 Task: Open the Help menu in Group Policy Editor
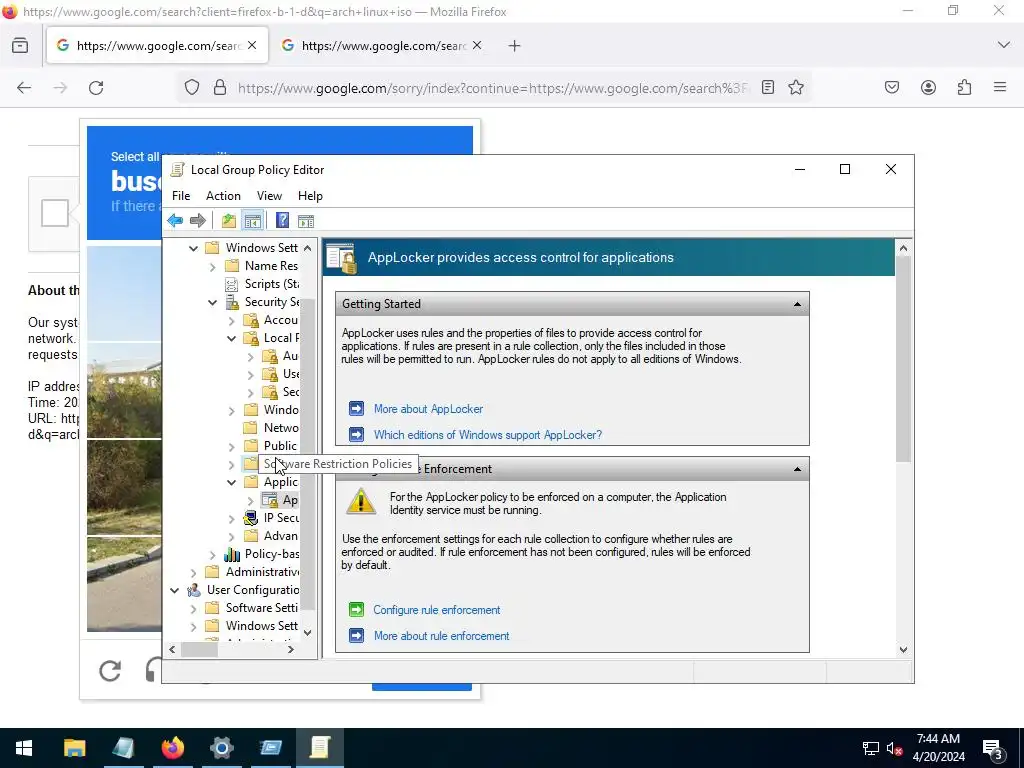pyautogui.click(x=310, y=196)
